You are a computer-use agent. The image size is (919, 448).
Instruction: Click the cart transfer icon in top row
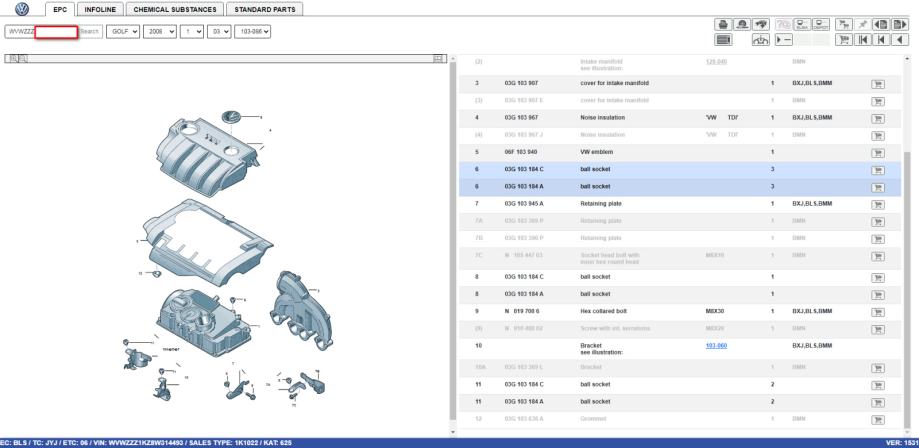pos(844,24)
